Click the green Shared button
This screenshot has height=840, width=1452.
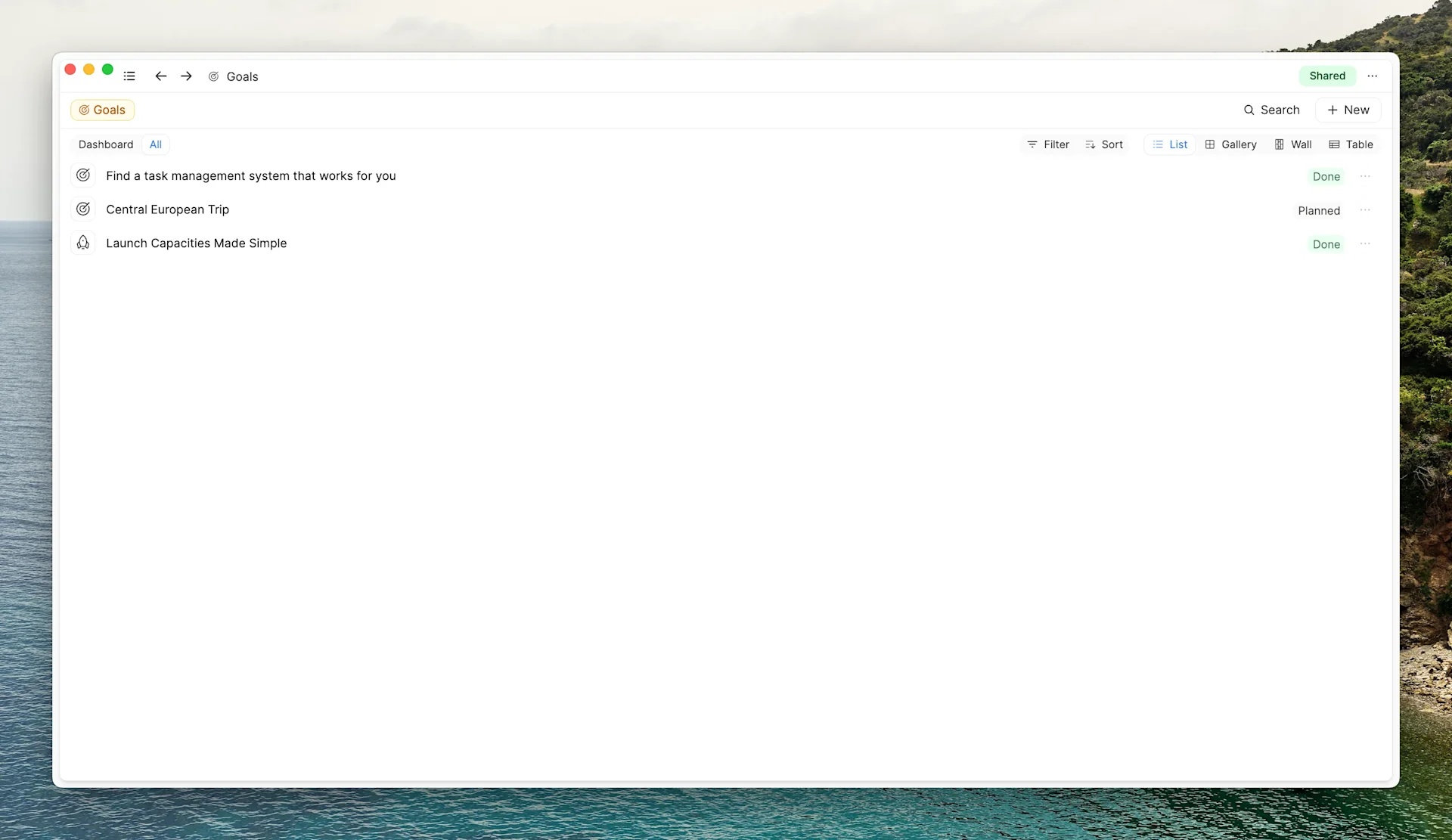coord(1326,76)
